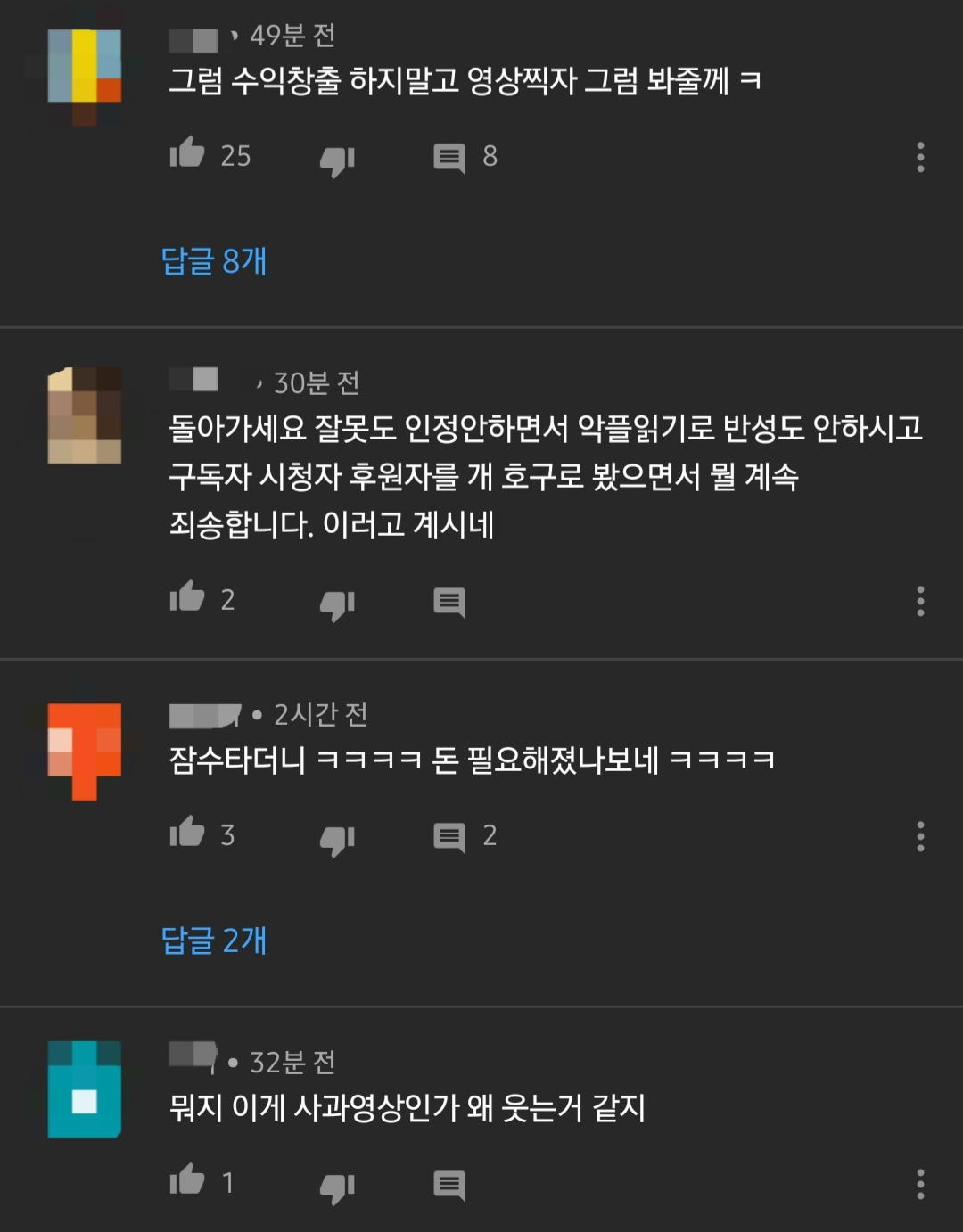
Task: Like the 32분 전 comment
Action: point(187,1179)
